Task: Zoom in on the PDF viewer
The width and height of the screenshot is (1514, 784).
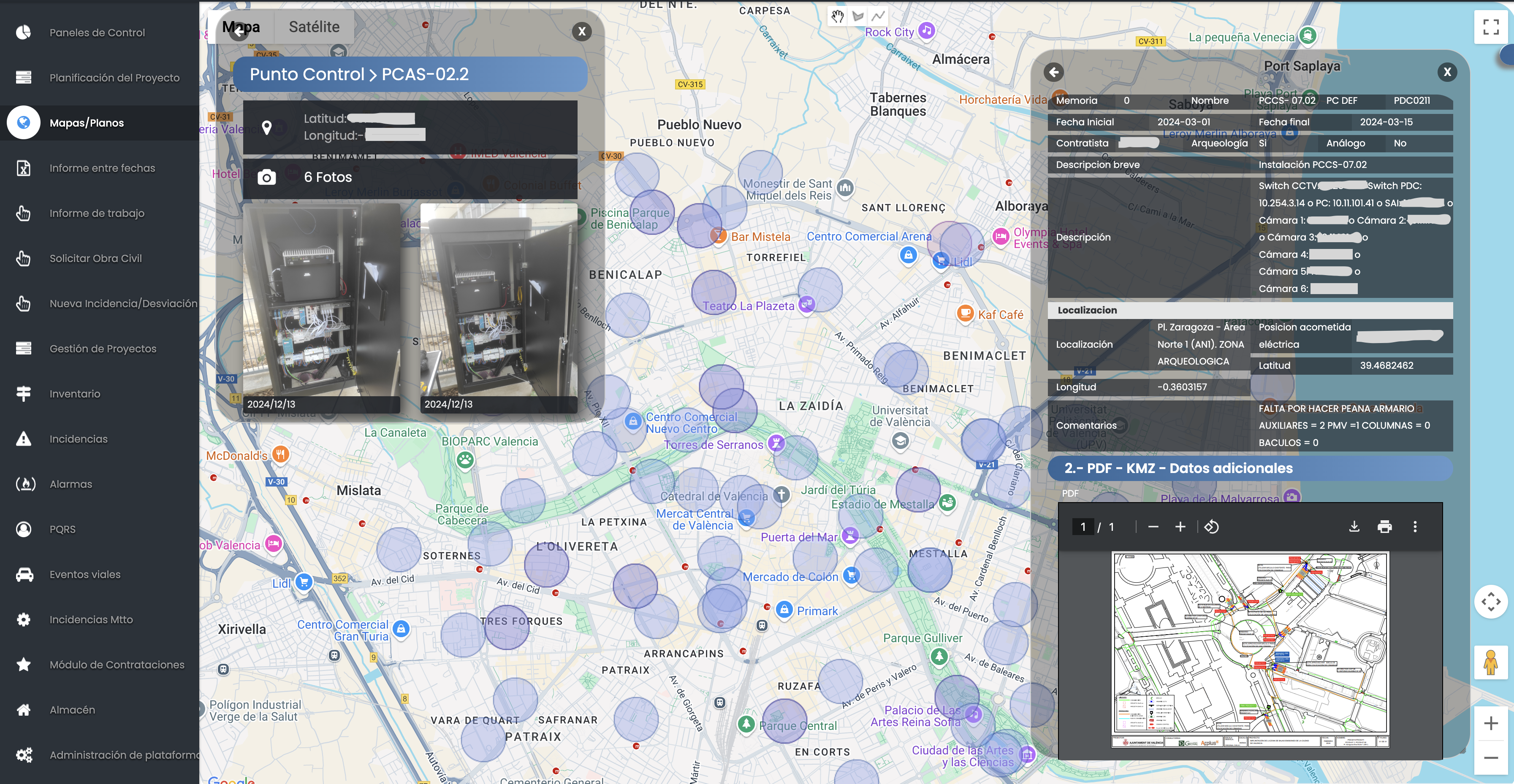Action: click(x=1180, y=527)
